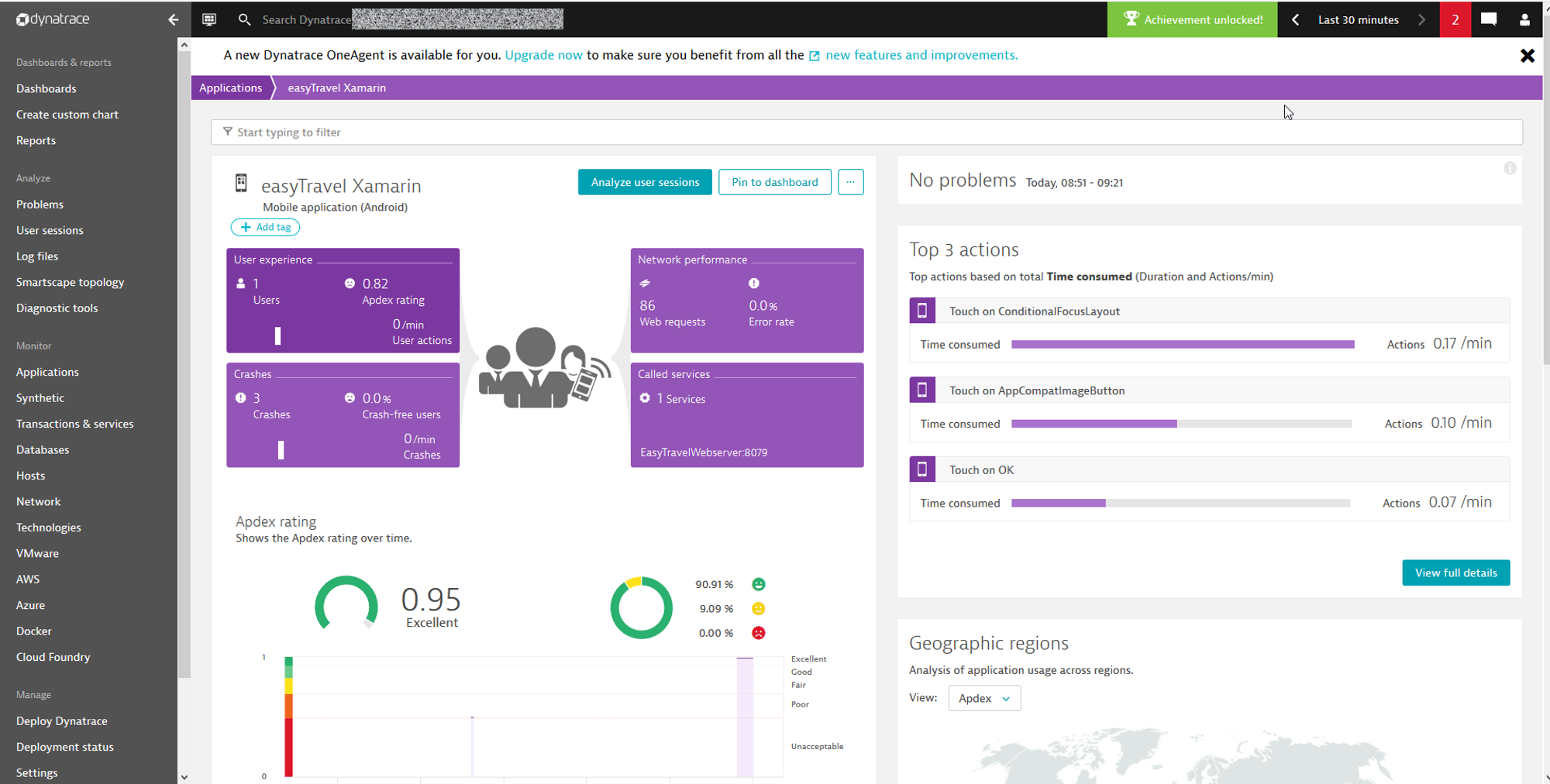Open Deploy Dynatrace in sidebar
The height and width of the screenshot is (784, 1550).
[x=62, y=721]
